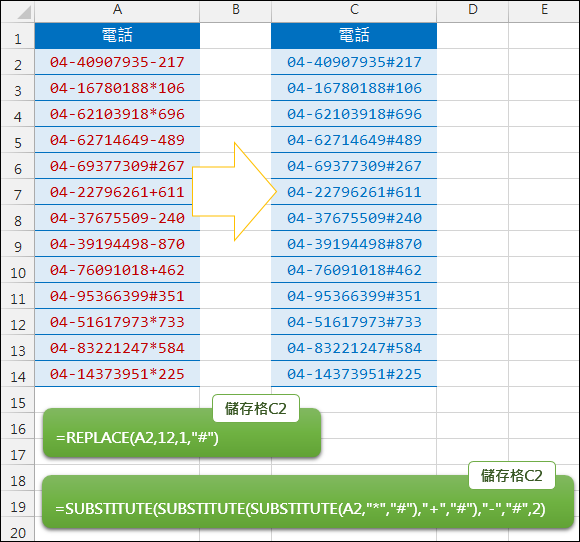The width and height of the screenshot is (580, 542).
Task: Click cell A10 with 04-76091018+462
Action: pos(117,270)
